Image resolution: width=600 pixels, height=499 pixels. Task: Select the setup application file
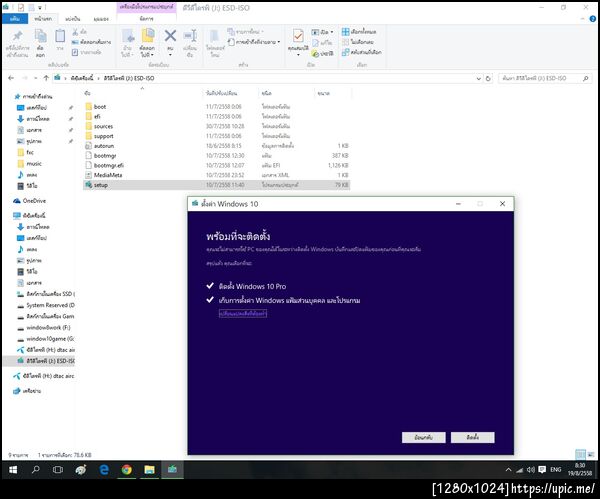[x=216, y=185]
